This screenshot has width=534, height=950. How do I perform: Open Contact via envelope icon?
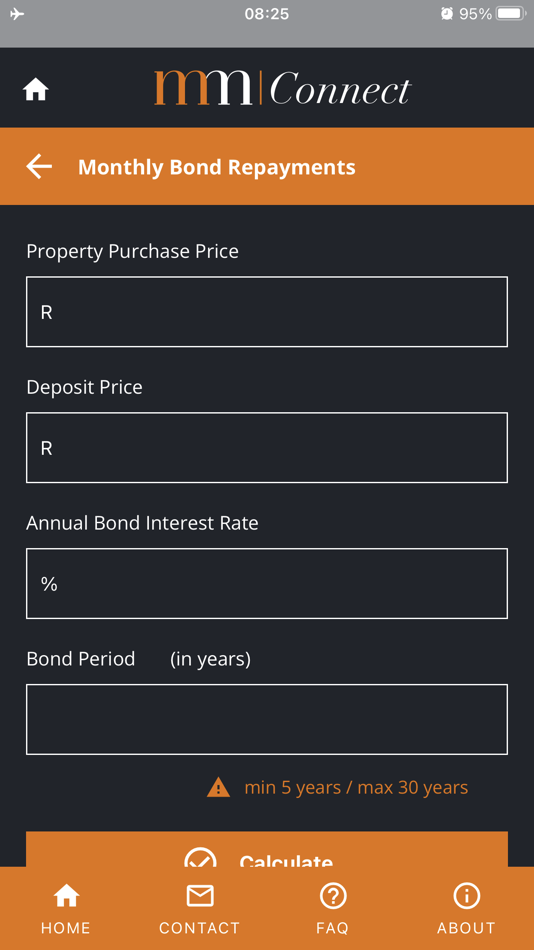(x=199, y=895)
